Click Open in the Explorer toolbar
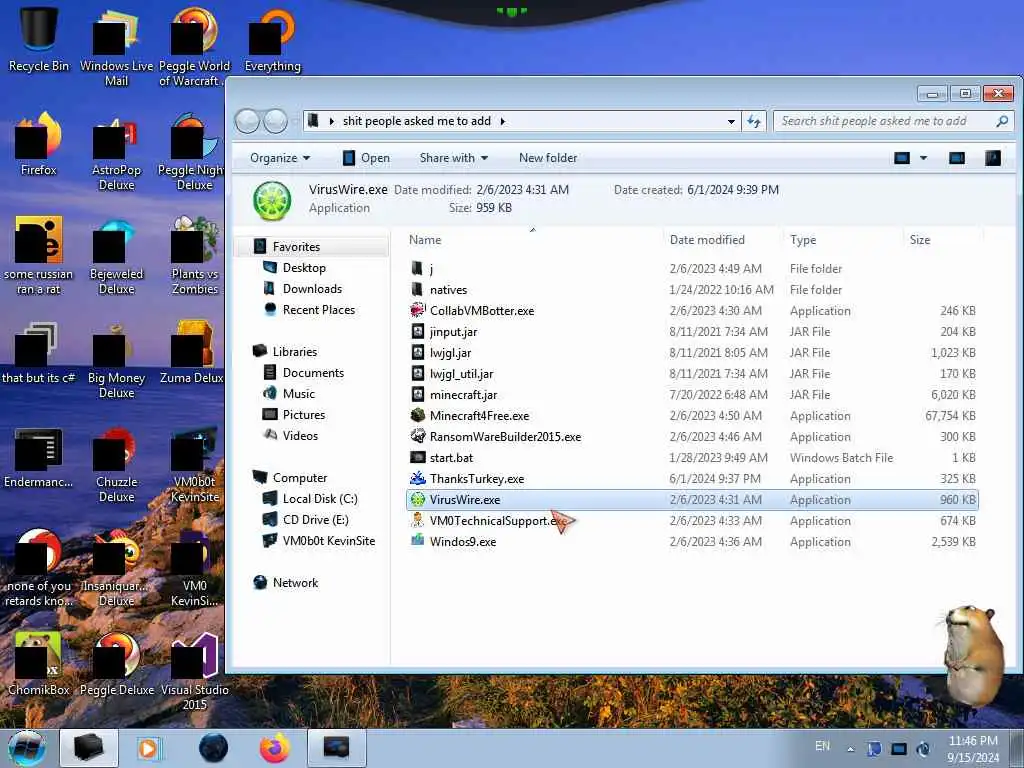The width and height of the screenshot is (1024, 768). (x=366, y=158)
